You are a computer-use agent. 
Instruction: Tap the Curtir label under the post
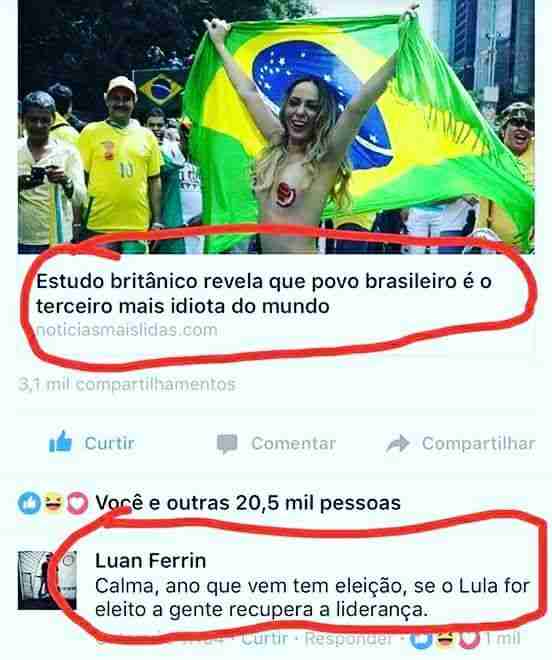pyautogui.click(x=109, y=443)
